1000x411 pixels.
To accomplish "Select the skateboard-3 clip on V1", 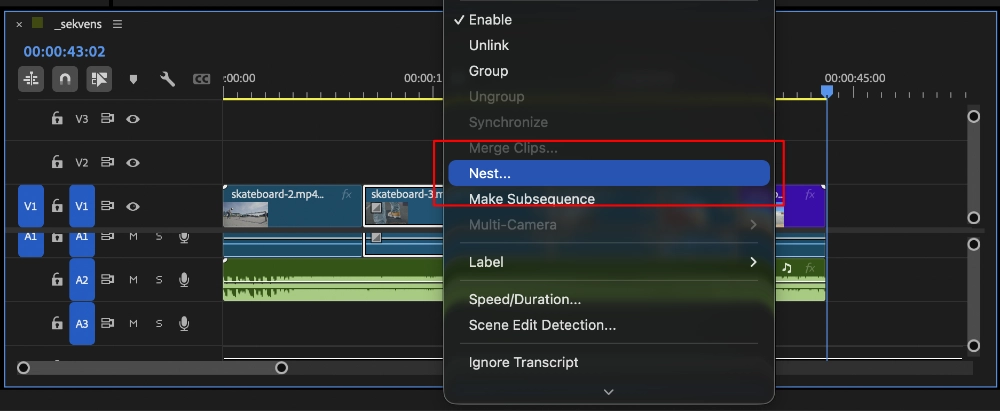I will 404,206.
